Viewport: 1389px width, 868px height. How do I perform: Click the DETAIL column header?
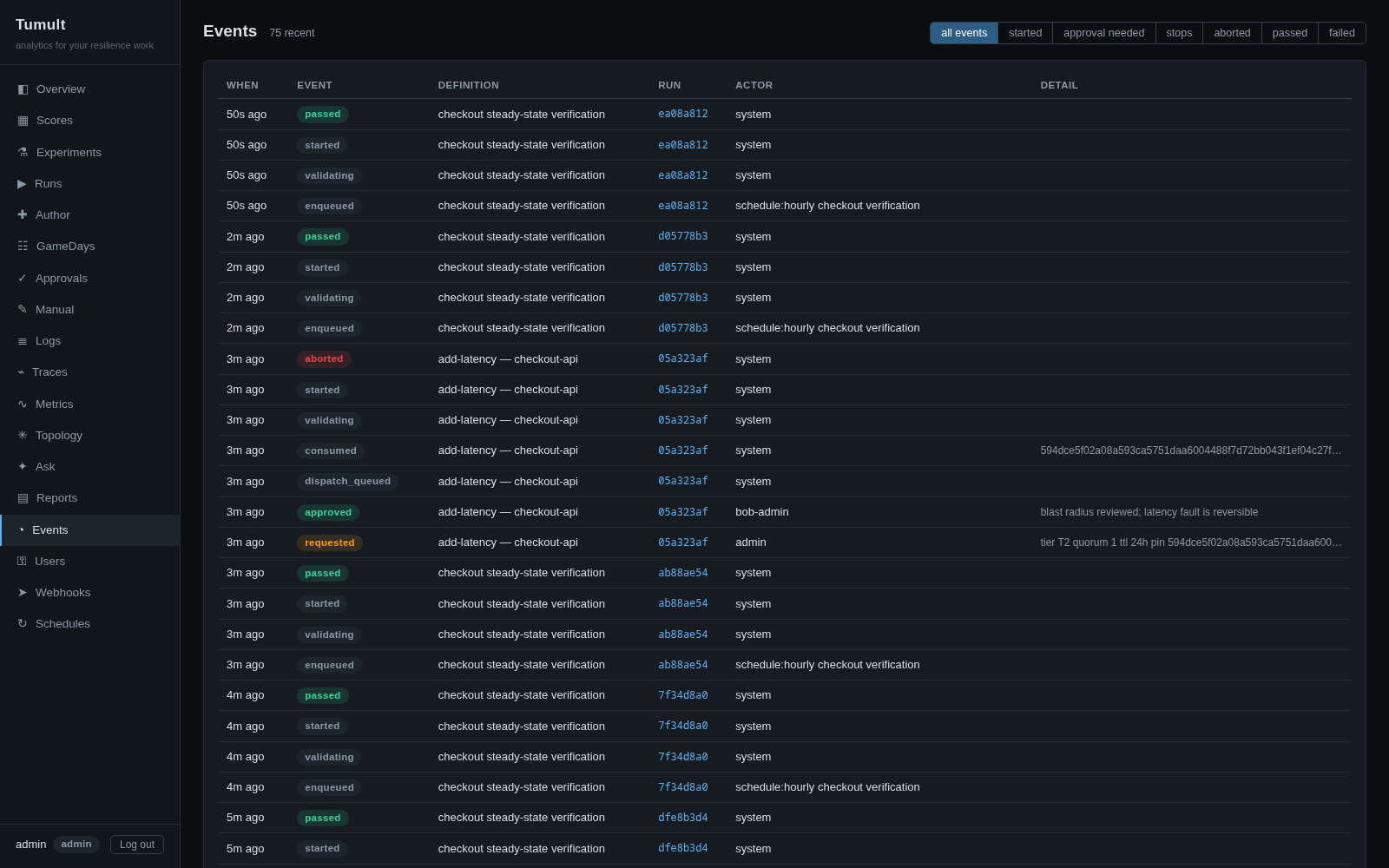click(1059, 85)
